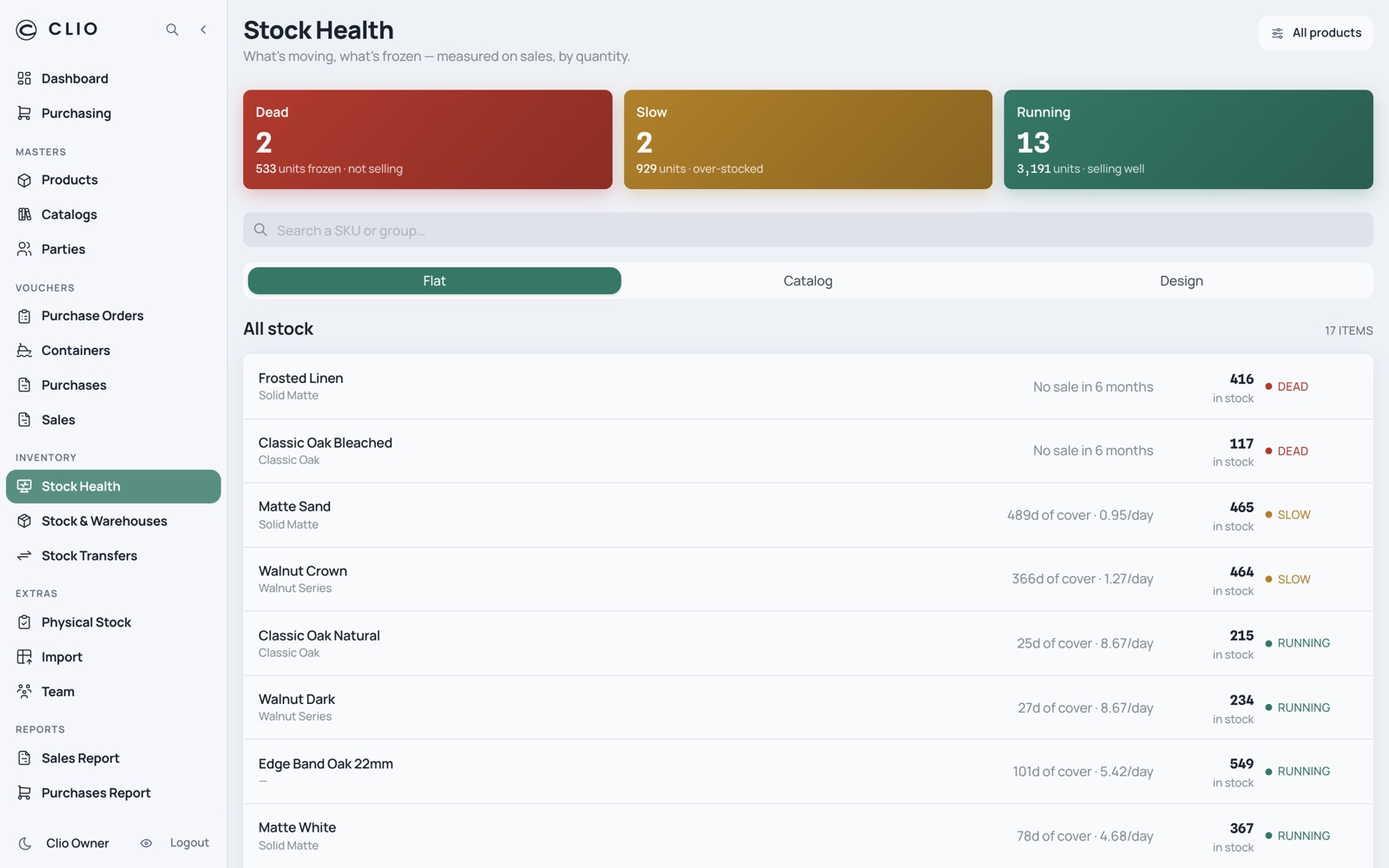Focus the Search a SKU or group field
Screen dimensions: 1389x868
[x=807, y=230]
